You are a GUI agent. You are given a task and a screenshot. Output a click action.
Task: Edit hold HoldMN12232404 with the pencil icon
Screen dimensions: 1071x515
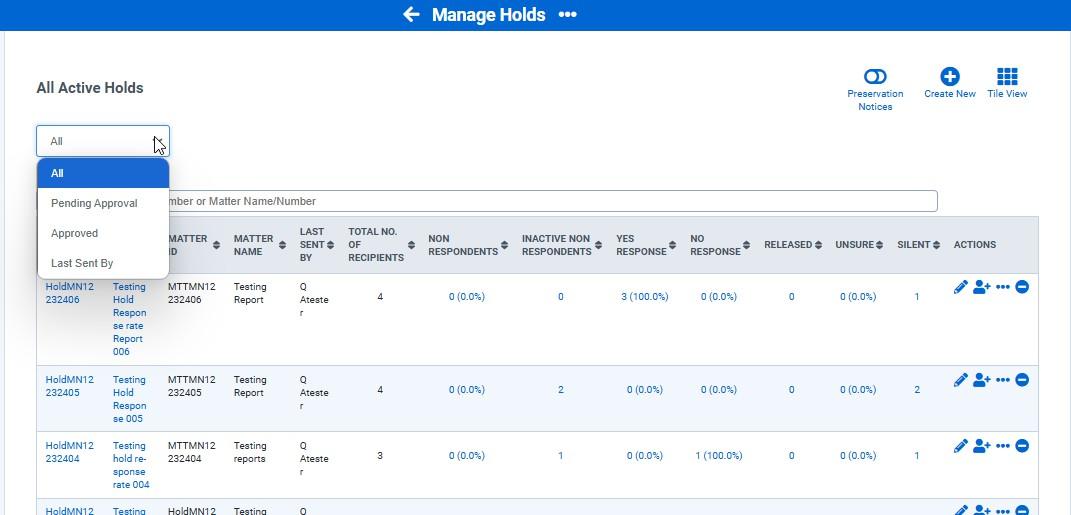(x=960, y=446)
